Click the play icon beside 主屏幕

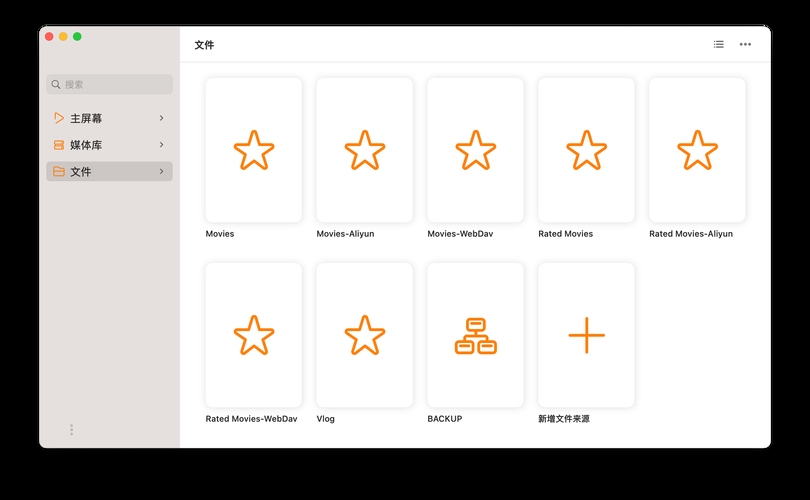coord(59,118)
